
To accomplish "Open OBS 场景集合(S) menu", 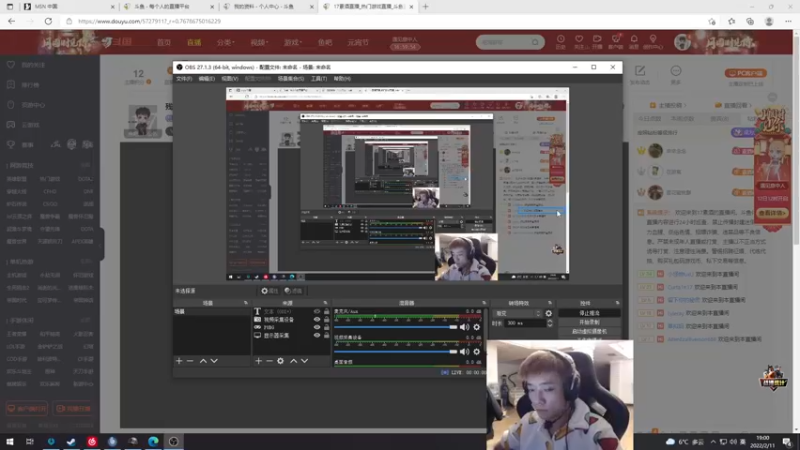I will (x=291, y=79).
